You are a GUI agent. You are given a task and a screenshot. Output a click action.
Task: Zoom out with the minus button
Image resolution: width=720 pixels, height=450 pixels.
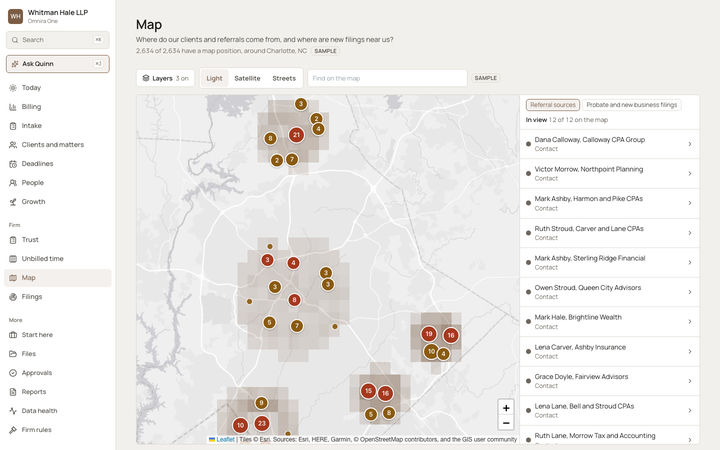(x=506, y=423)
